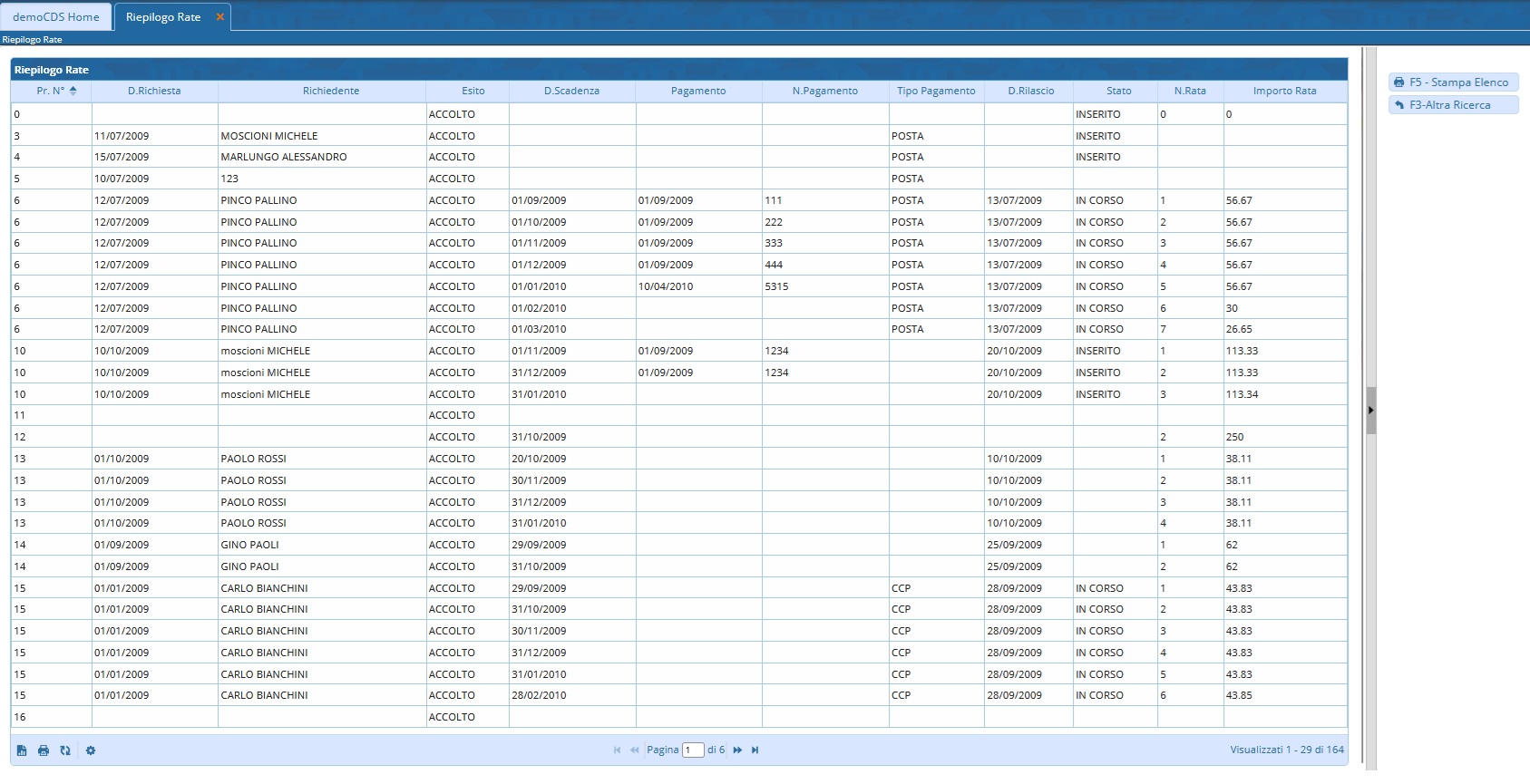Click the page number input field
This screenshot has width=1530, height=784.
tap(693, 750)
